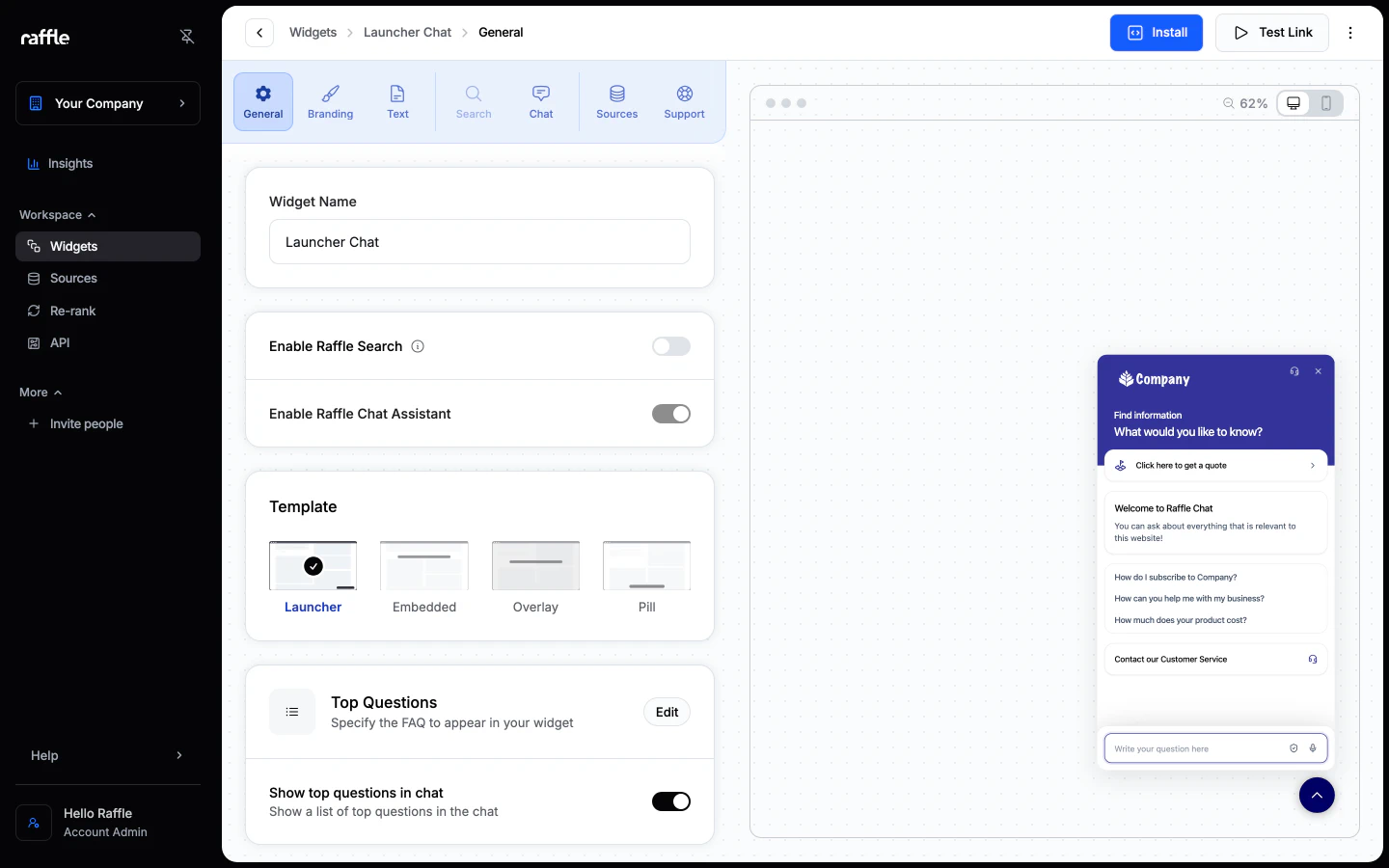Toggle Enable Raffle Chat Assistant switch

point(671,414)
